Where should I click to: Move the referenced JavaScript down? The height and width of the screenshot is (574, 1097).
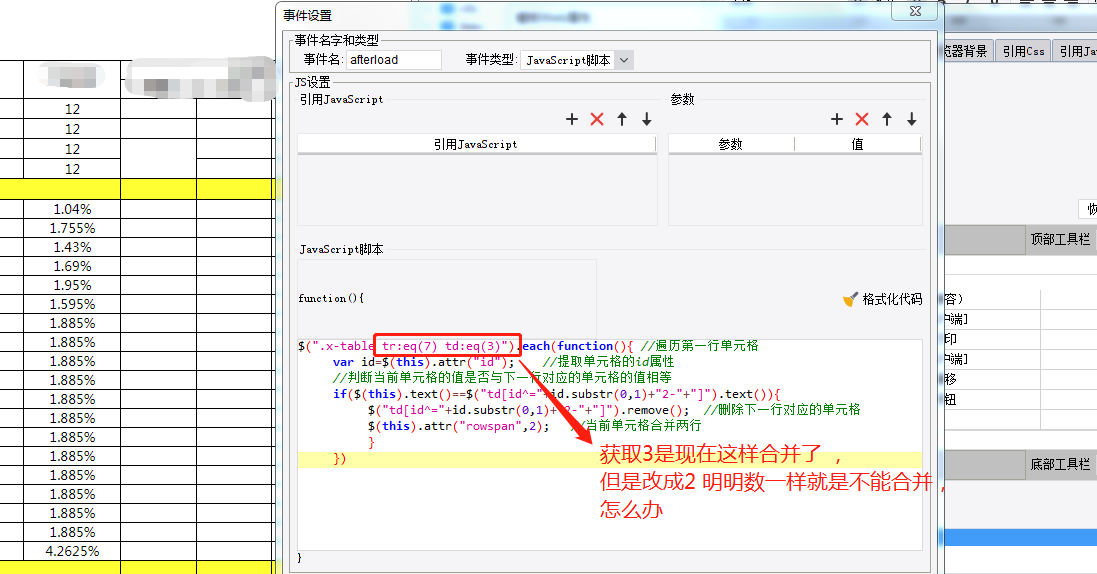pos(646,120)
